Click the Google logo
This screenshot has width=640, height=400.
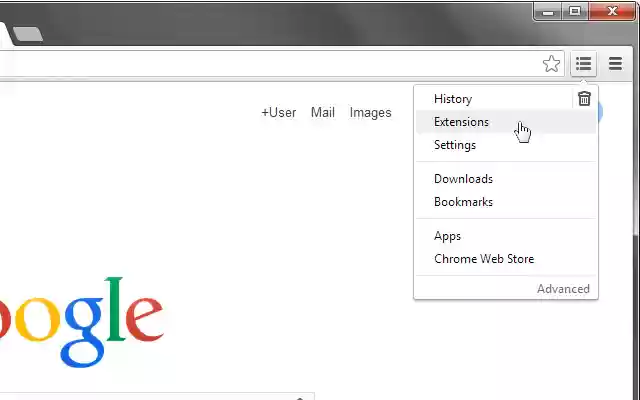tap(82, 322)
